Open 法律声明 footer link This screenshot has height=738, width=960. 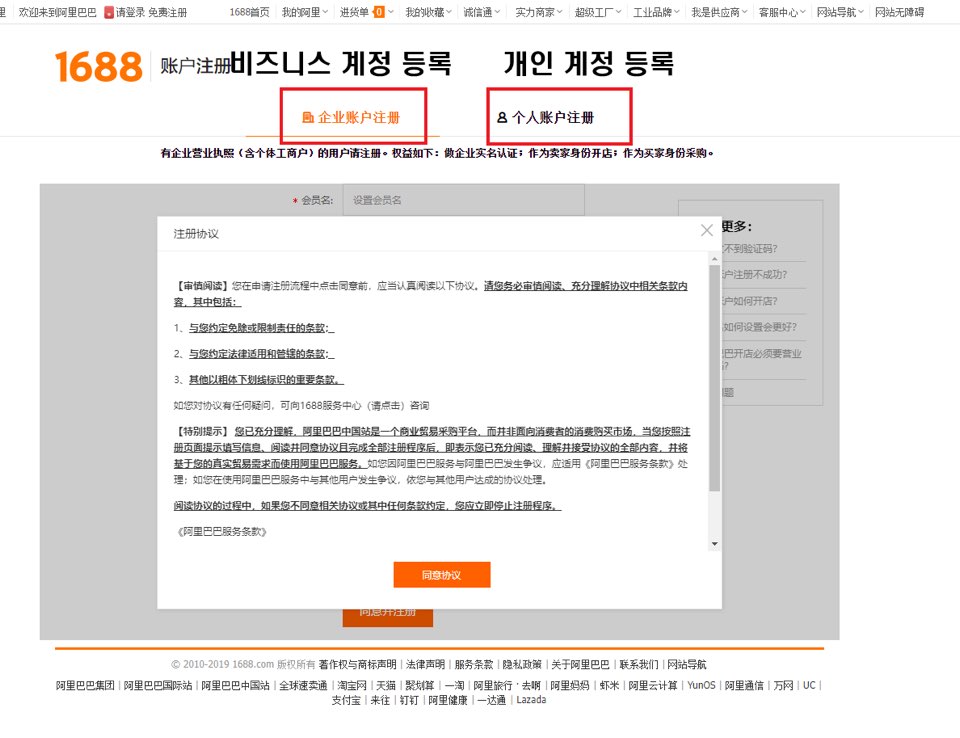coord(426,665)
